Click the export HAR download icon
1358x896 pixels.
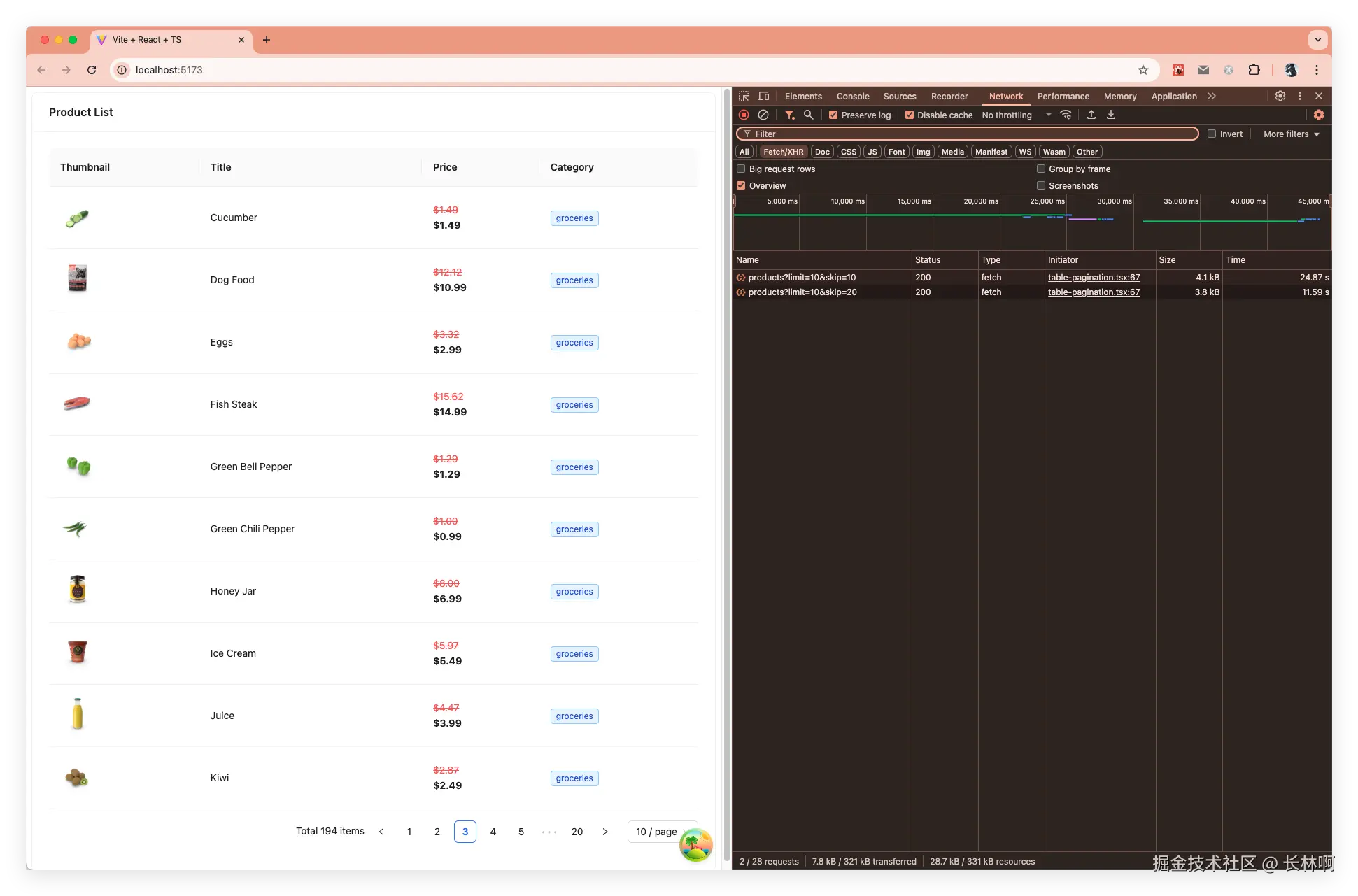pos(1111,115)
